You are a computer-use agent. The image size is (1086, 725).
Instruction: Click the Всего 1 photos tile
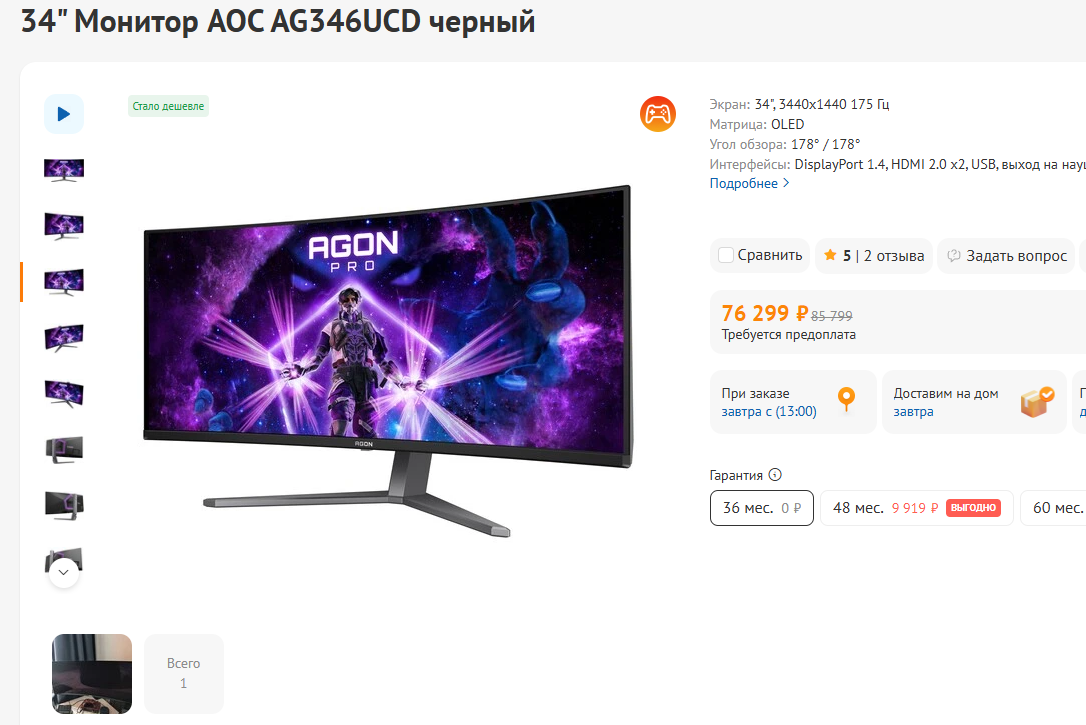click(x=184, y=674)
